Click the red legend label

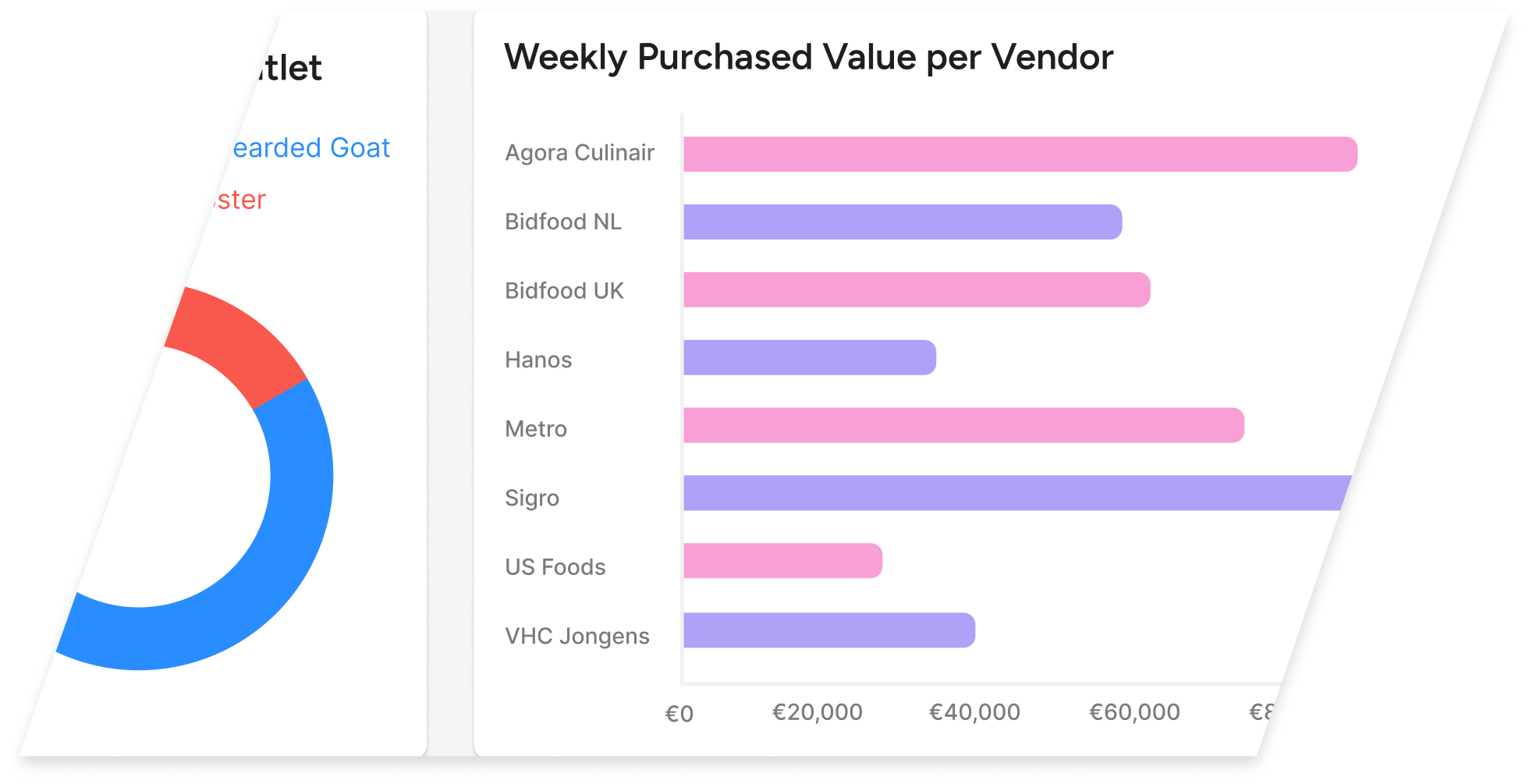[238, 200]
